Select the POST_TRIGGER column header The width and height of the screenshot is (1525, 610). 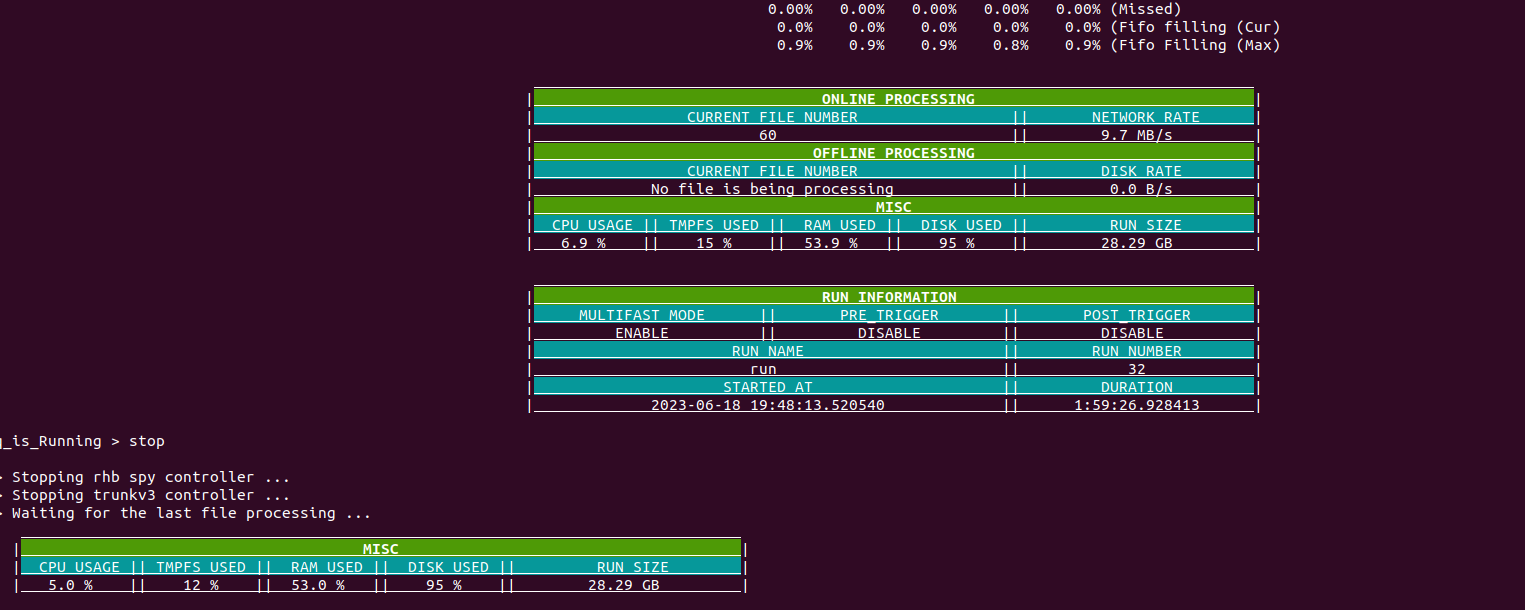[1136, 315]
